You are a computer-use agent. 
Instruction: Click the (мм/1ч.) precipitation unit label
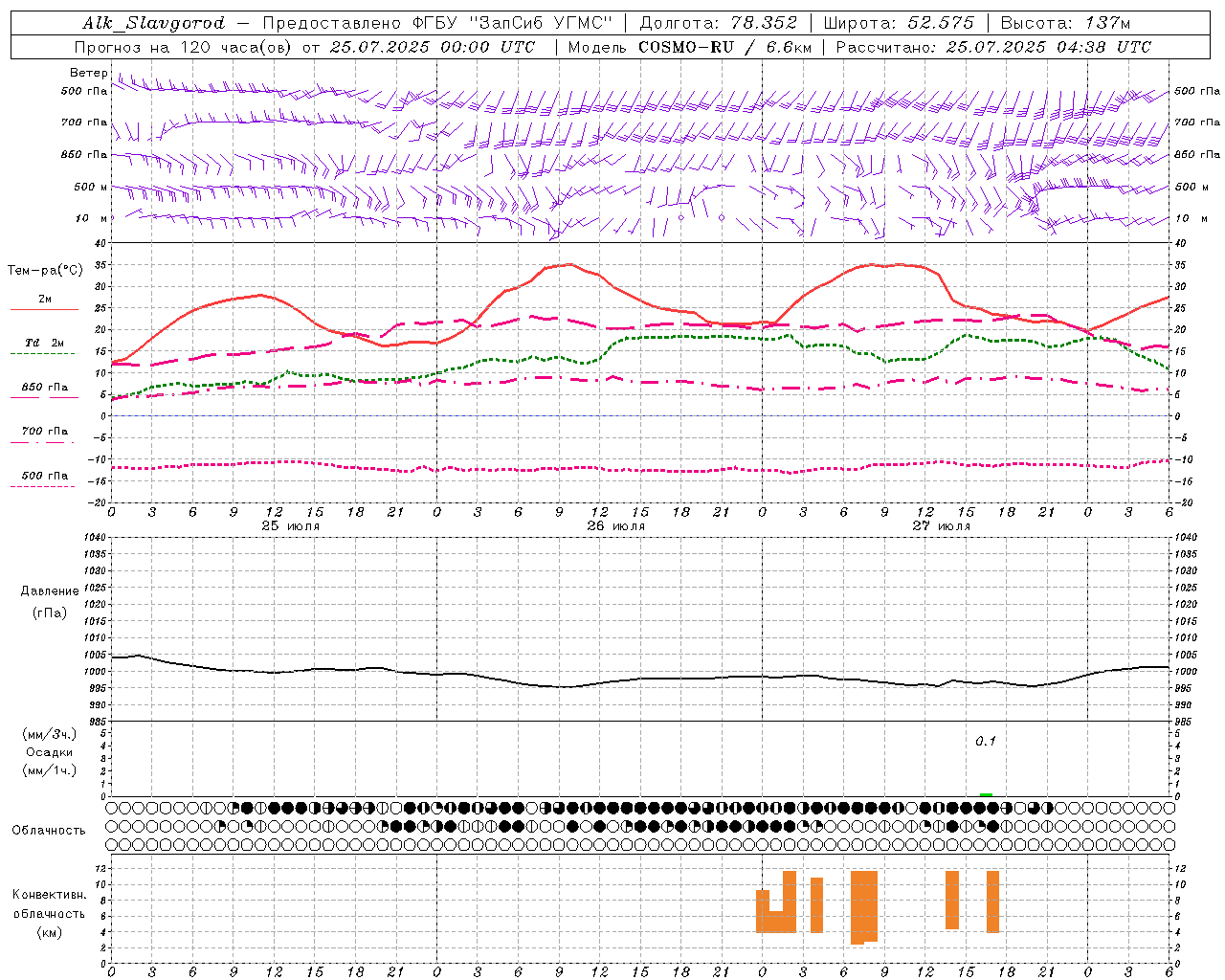point(49,770)
